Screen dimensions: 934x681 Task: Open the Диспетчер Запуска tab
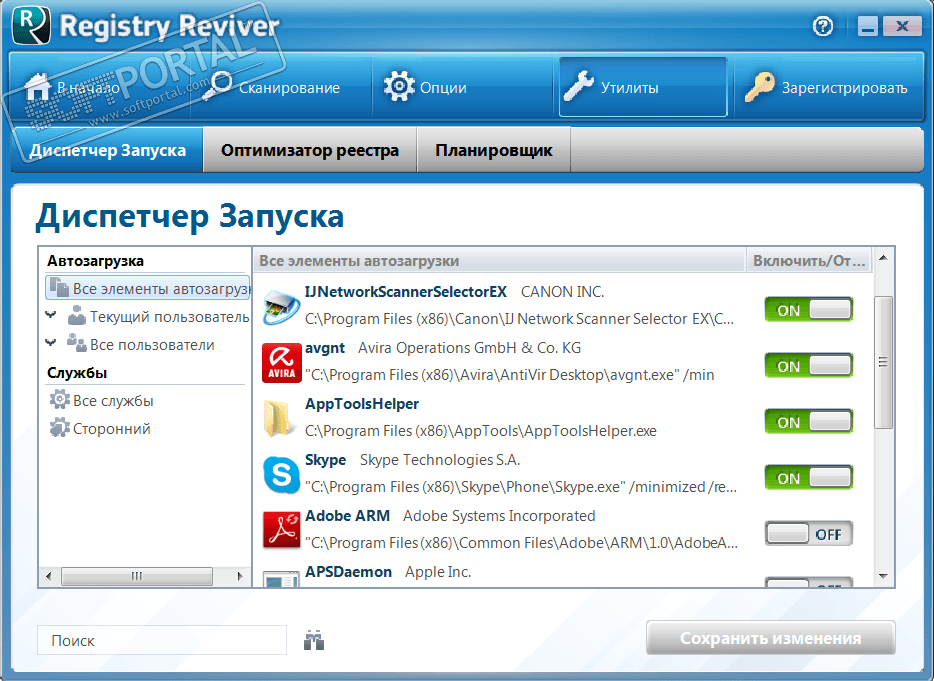[x=108, y=150]
